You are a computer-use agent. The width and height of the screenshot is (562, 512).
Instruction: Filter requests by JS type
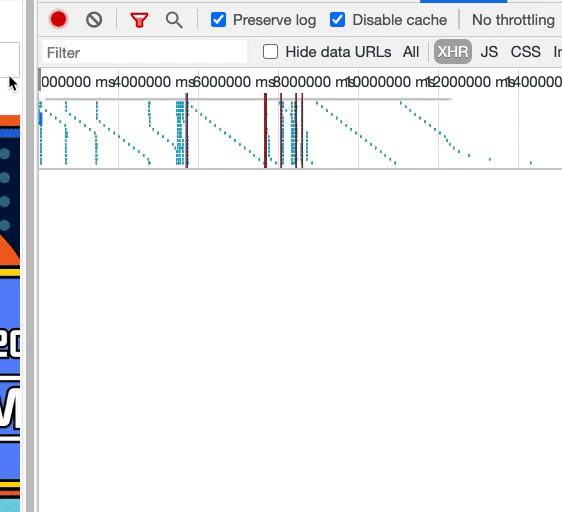489,52
